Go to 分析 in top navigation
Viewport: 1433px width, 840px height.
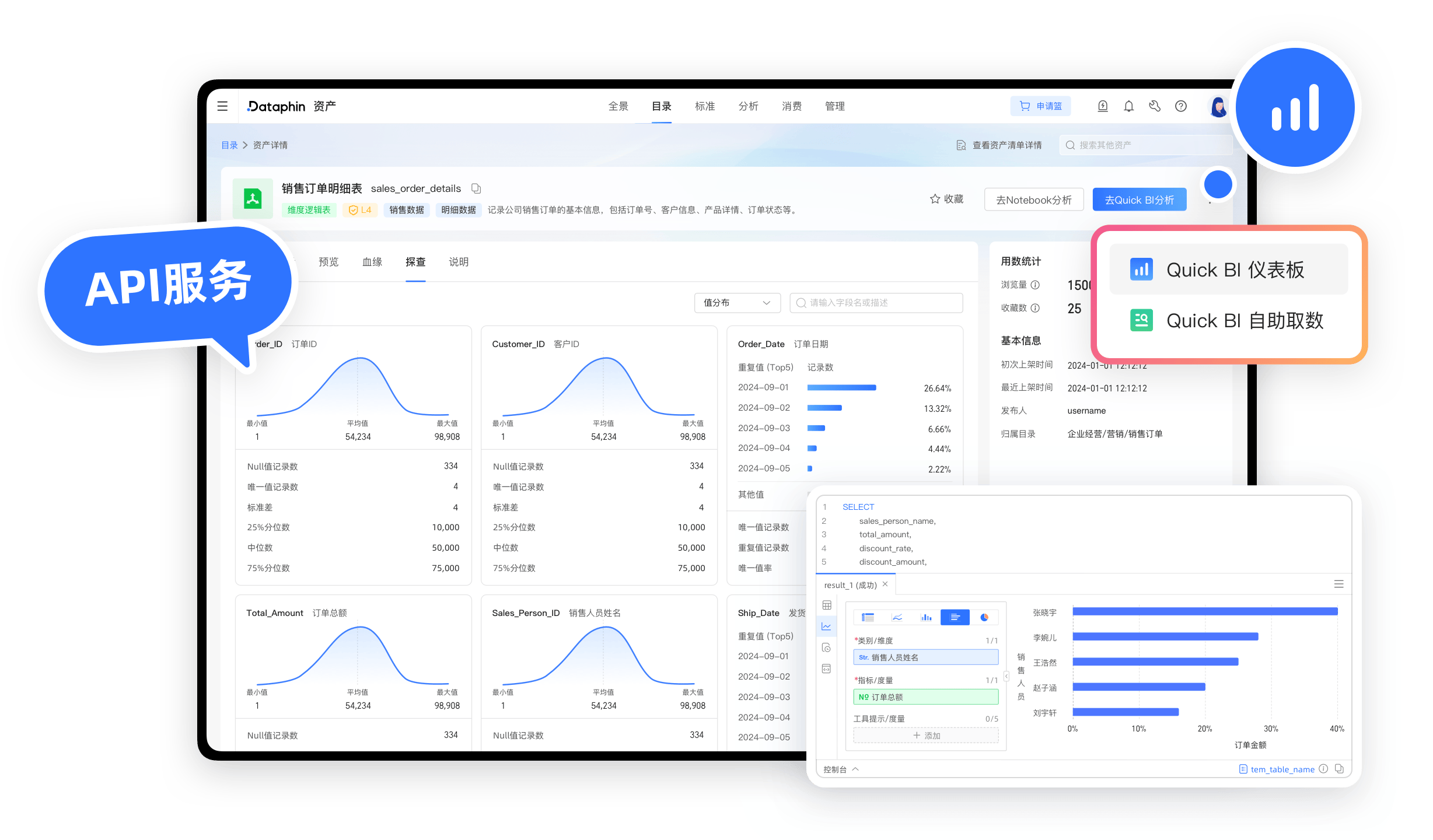(x=748, y=106)
